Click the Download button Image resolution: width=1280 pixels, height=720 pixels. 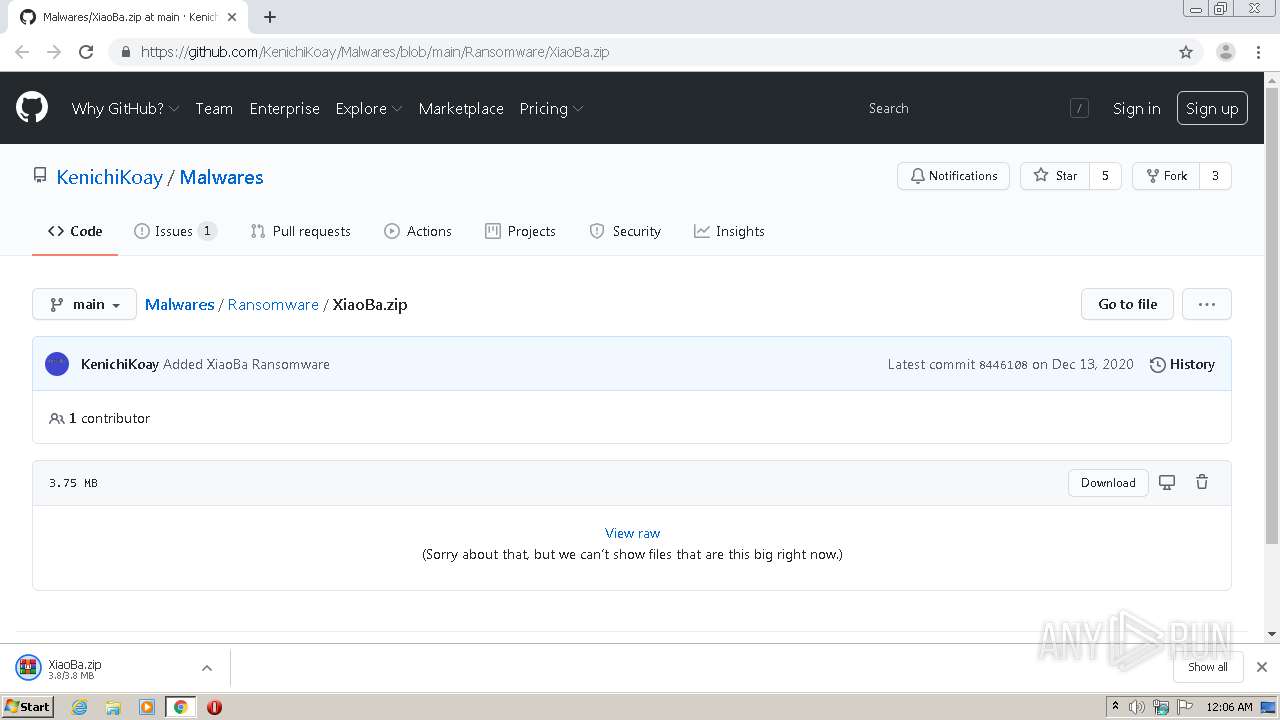(x=1108, y=482)
